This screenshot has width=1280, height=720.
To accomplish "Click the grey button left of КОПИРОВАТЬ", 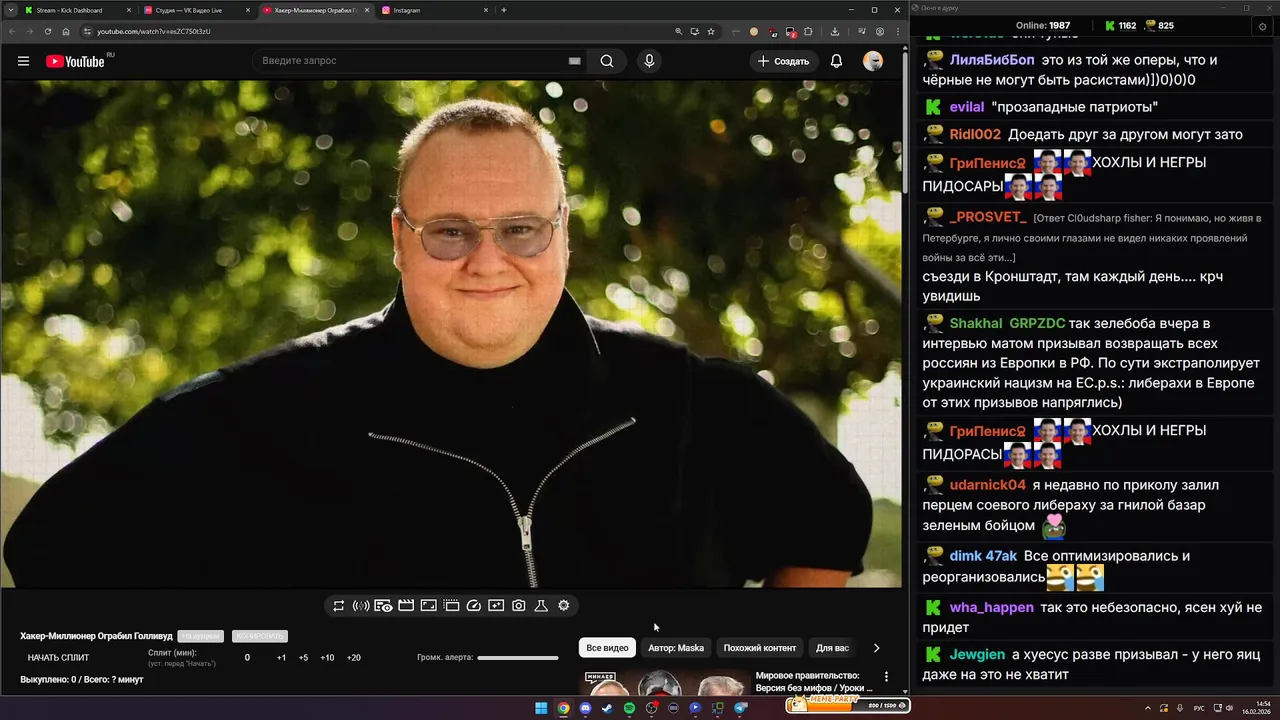I will click(201, 636).
